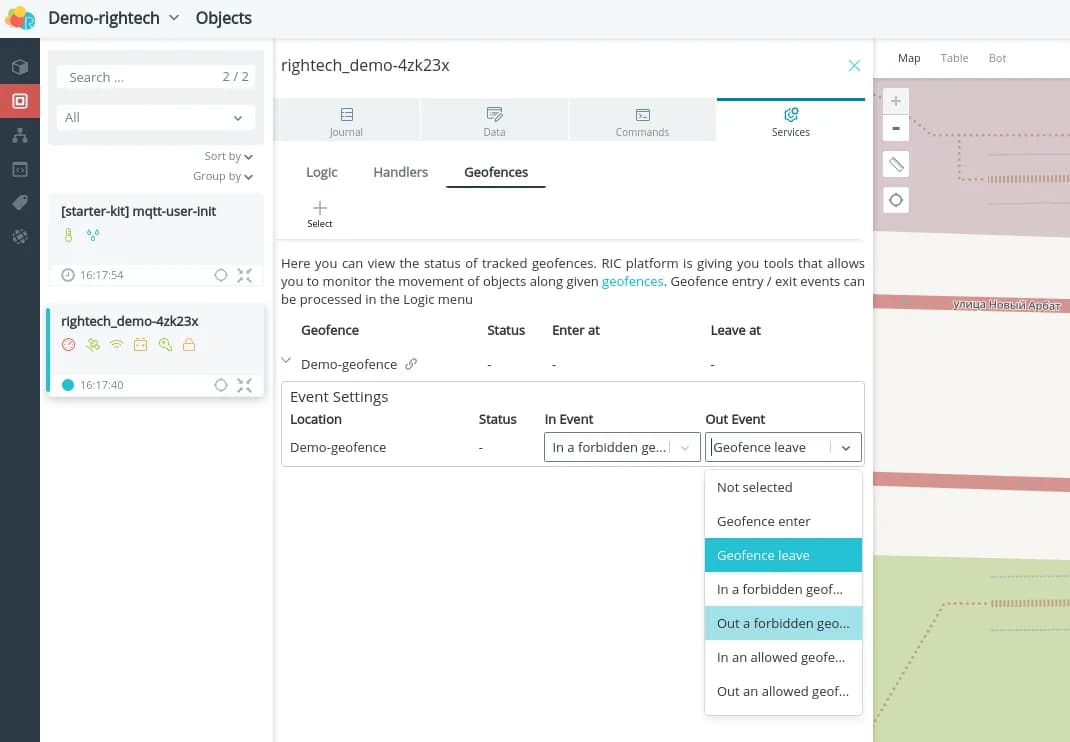1070x742 pixels.
Task: Open the hierarchy icon in left sidebar
Action: coord(19,135)
